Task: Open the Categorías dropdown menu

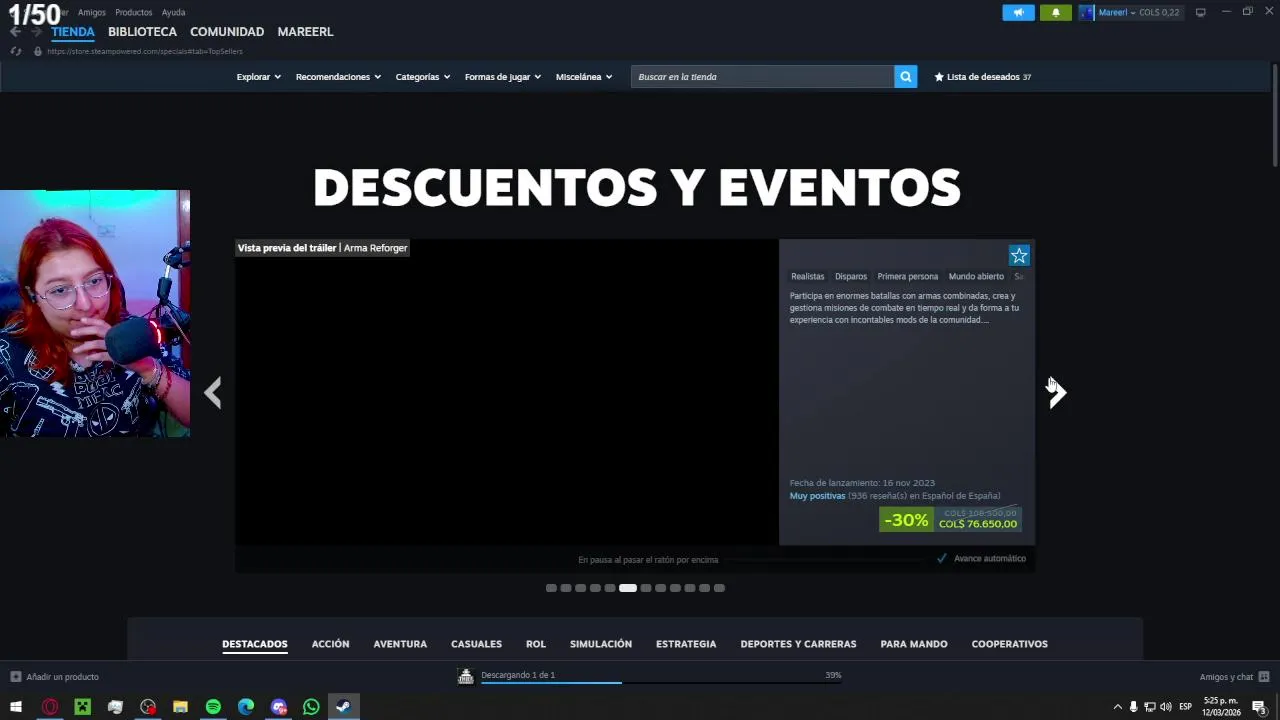Action: pos(423,77)
